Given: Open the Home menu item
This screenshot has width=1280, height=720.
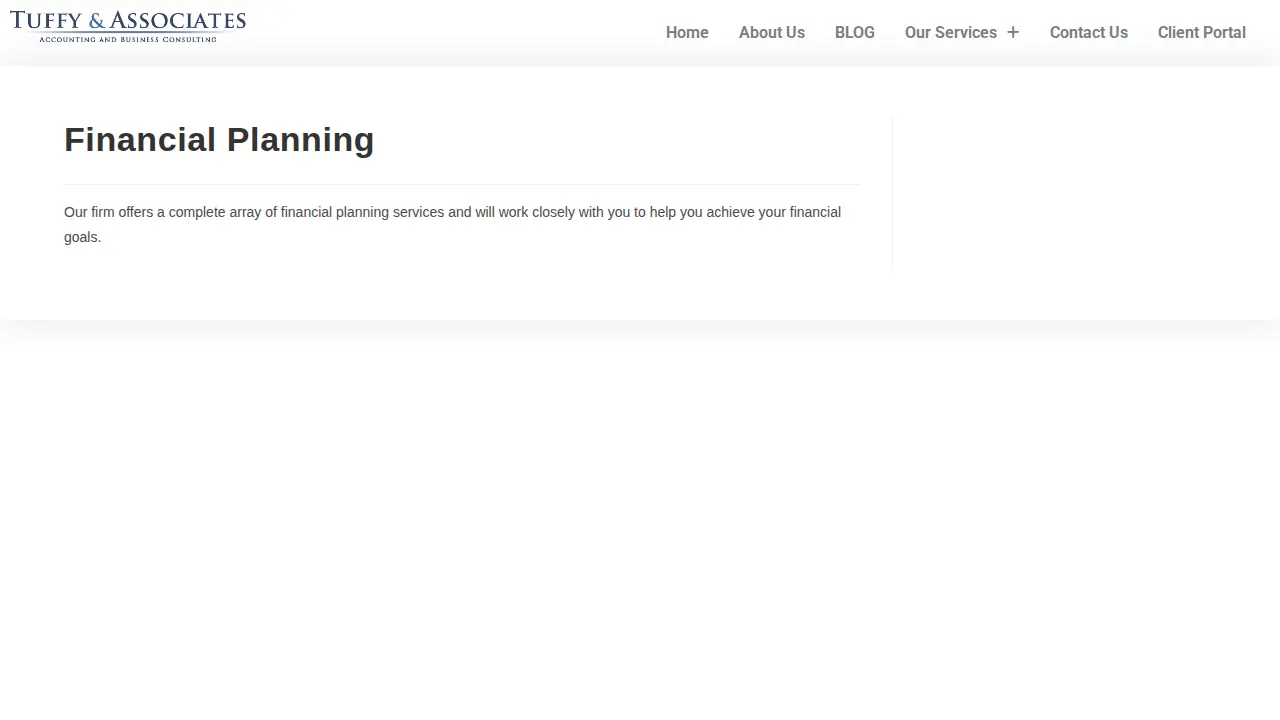Looking at the screenshot, I should pyautogui.click(x=687, y=32).
